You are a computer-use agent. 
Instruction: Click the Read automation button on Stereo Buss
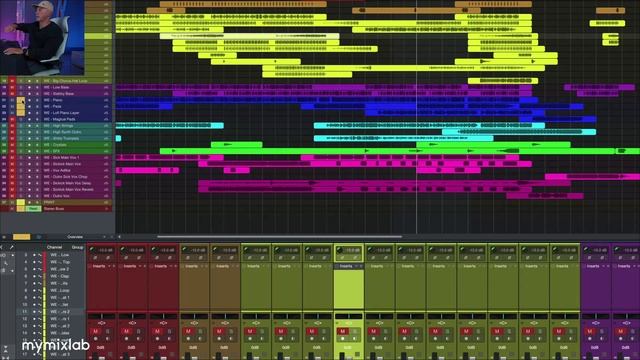coord(33,209)
